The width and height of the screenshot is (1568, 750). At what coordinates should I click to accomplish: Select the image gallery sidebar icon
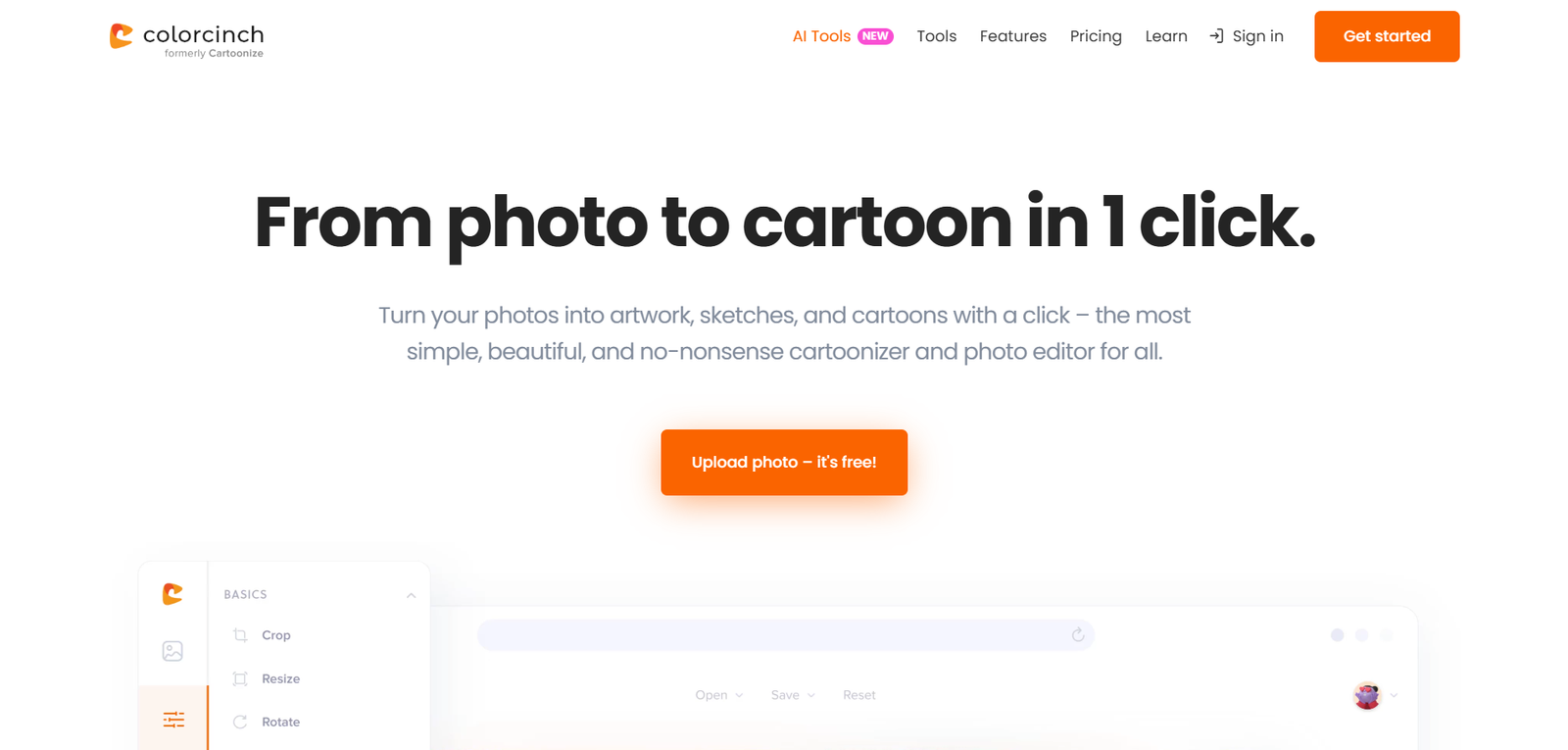coord(172,651)
